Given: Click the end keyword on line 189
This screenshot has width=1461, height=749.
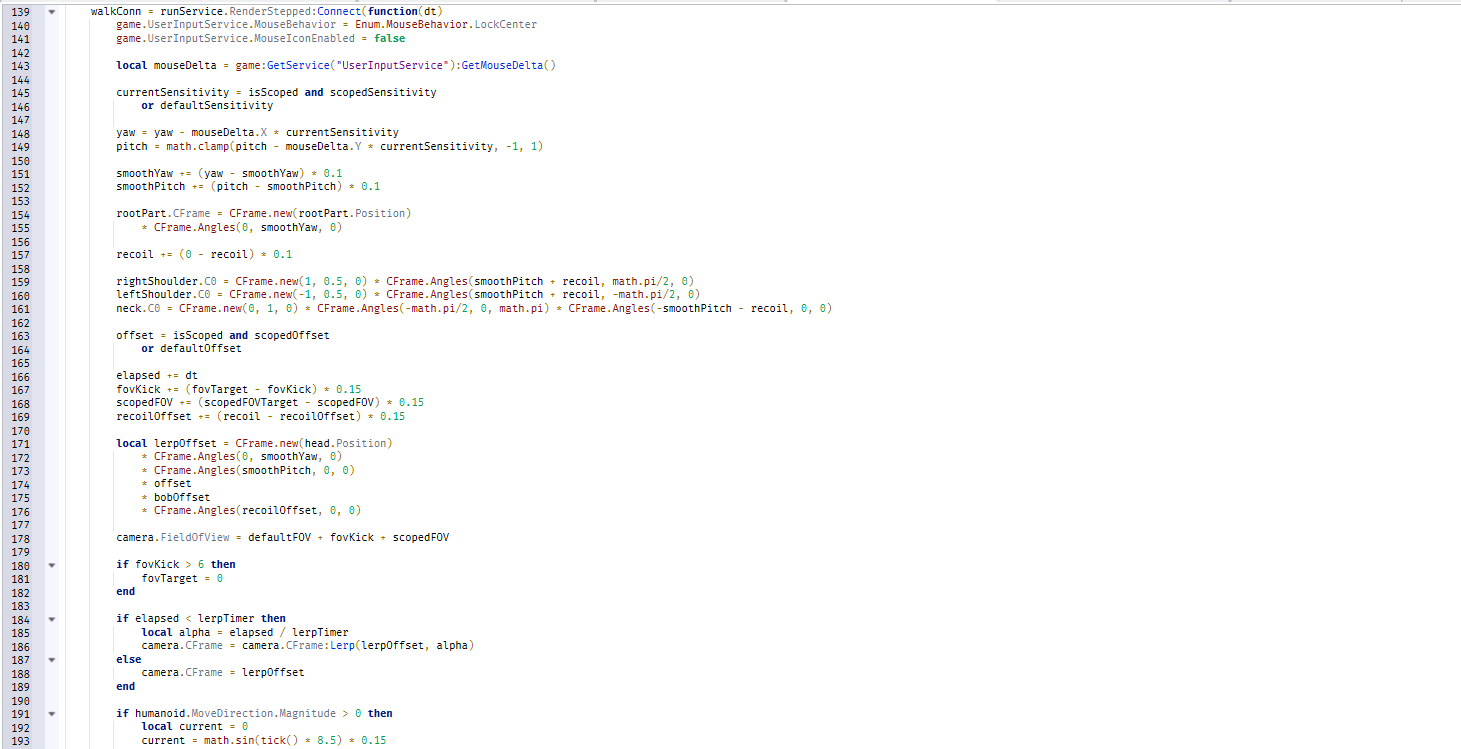Looking at the screenshot, I should click(x=126, y=687).
